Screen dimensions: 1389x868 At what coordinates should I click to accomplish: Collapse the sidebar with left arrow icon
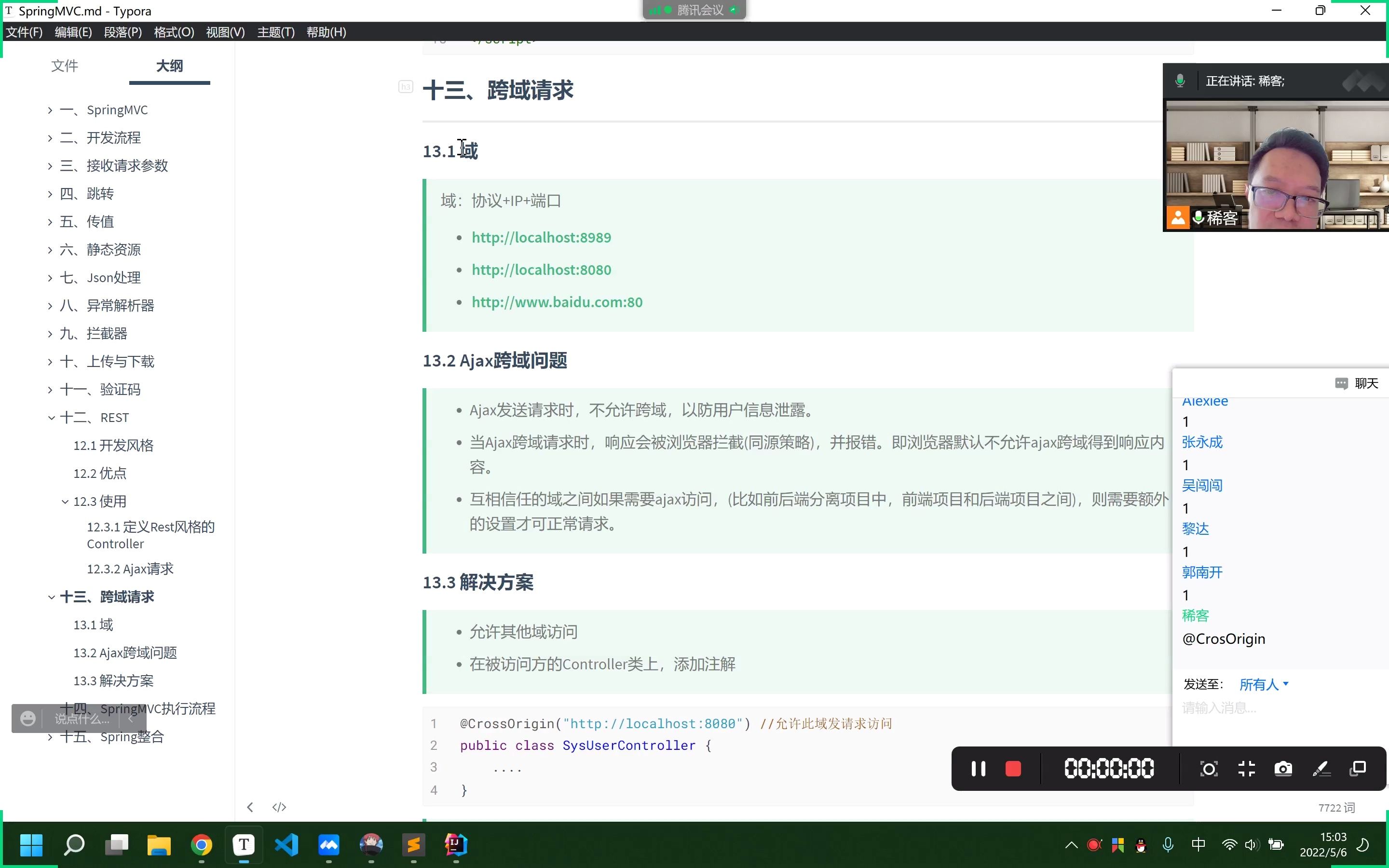(x=250, y=807)
